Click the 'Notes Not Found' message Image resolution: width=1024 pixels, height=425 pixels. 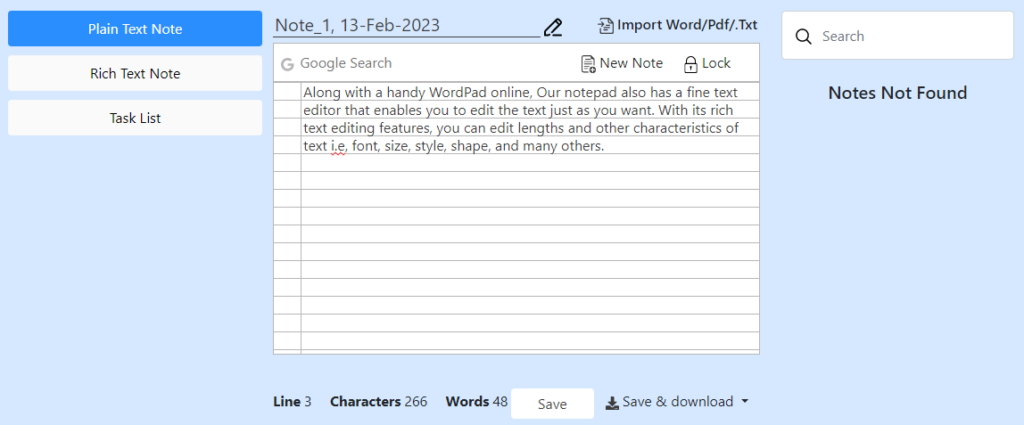897,93
